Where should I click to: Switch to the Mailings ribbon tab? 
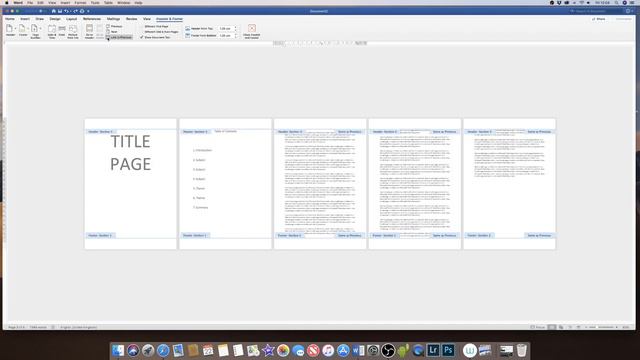tap(113, 19)
